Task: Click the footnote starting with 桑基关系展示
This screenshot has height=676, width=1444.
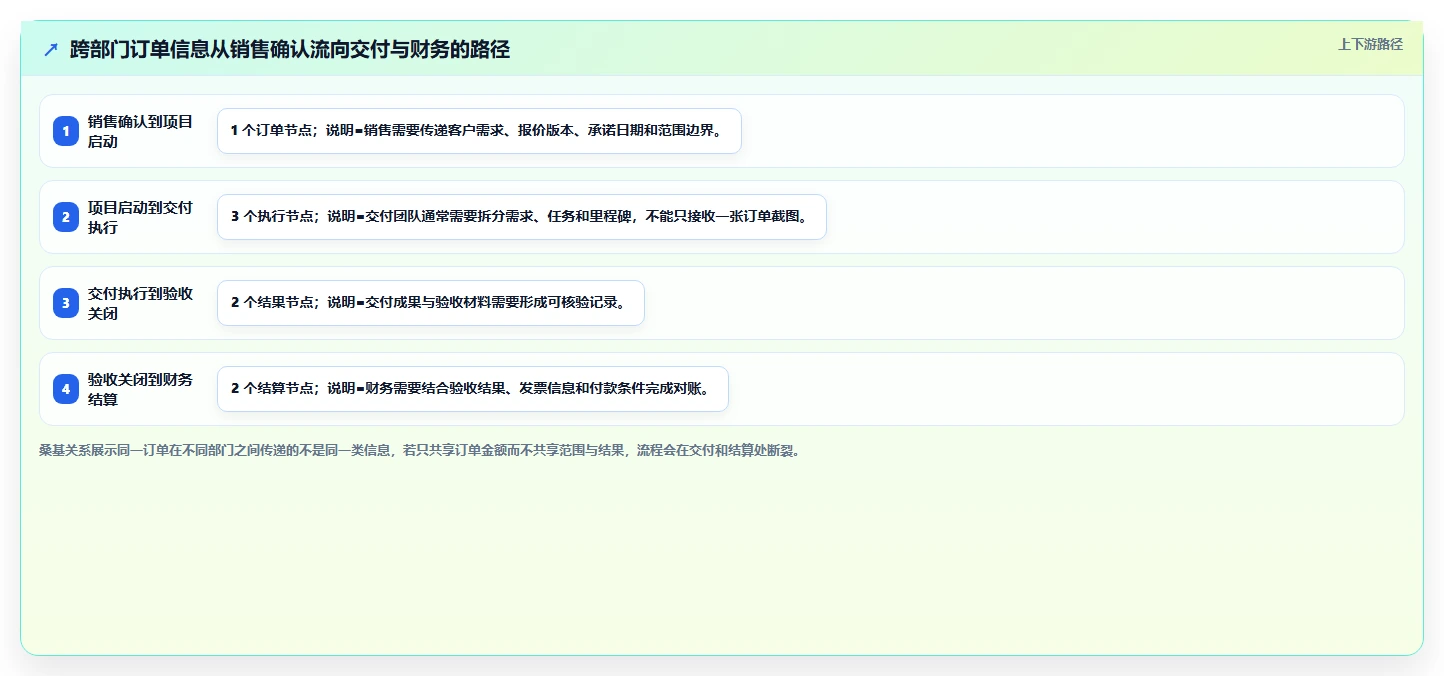Action: pos(420,451)
